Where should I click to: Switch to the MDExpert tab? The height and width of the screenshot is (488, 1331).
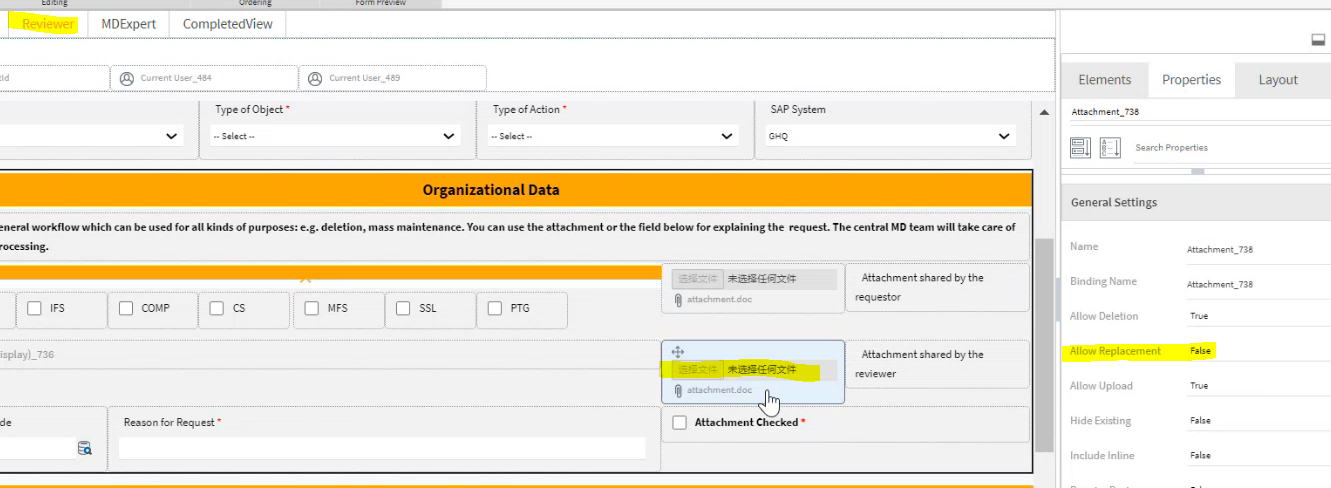click(x=128, y=24)
